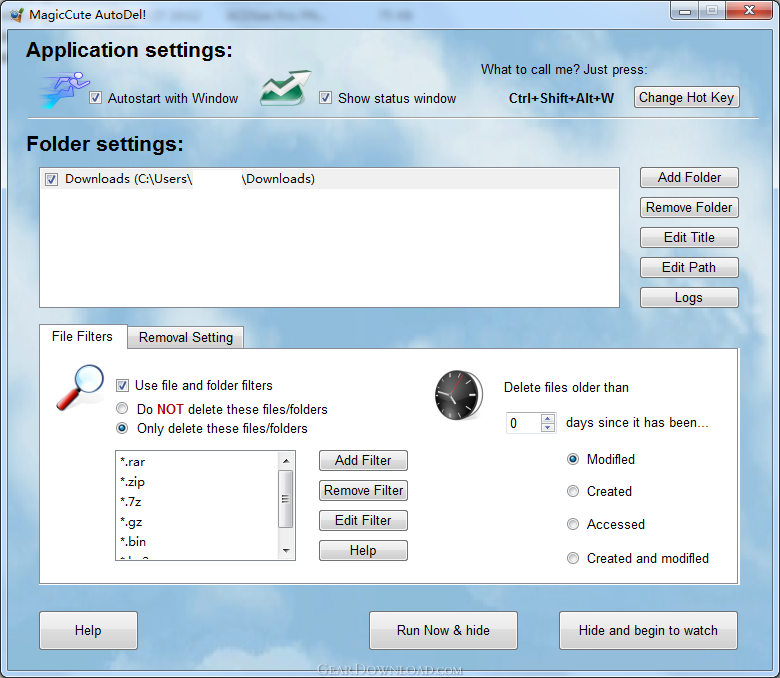Select the *.bin filter entry
Image resolution: width=780 pixels, height=678 pixels.
pyautogui.click(x=198, y=542)
